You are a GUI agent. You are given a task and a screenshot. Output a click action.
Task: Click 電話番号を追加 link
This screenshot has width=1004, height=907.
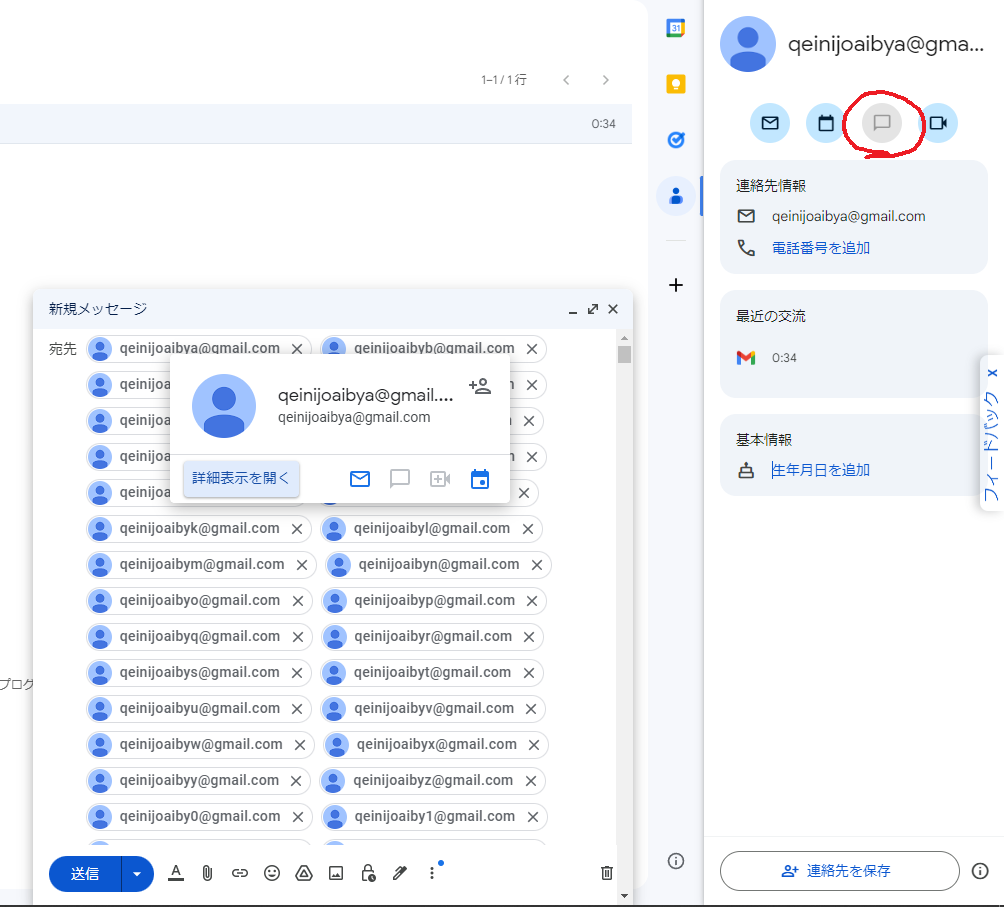tap(820, 248)
